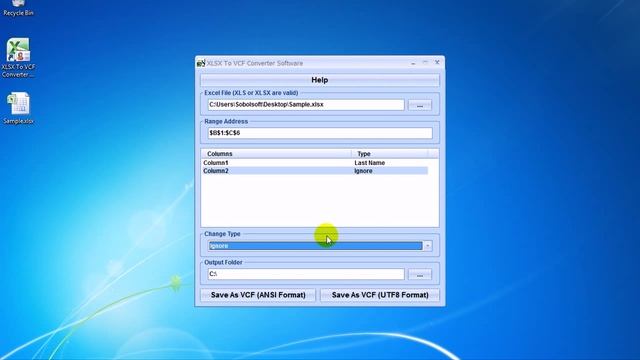Image resolution: width=640 pixels, height=360 pixels.
Task: Select the Column1 row in list
Action: pos(315,163)
